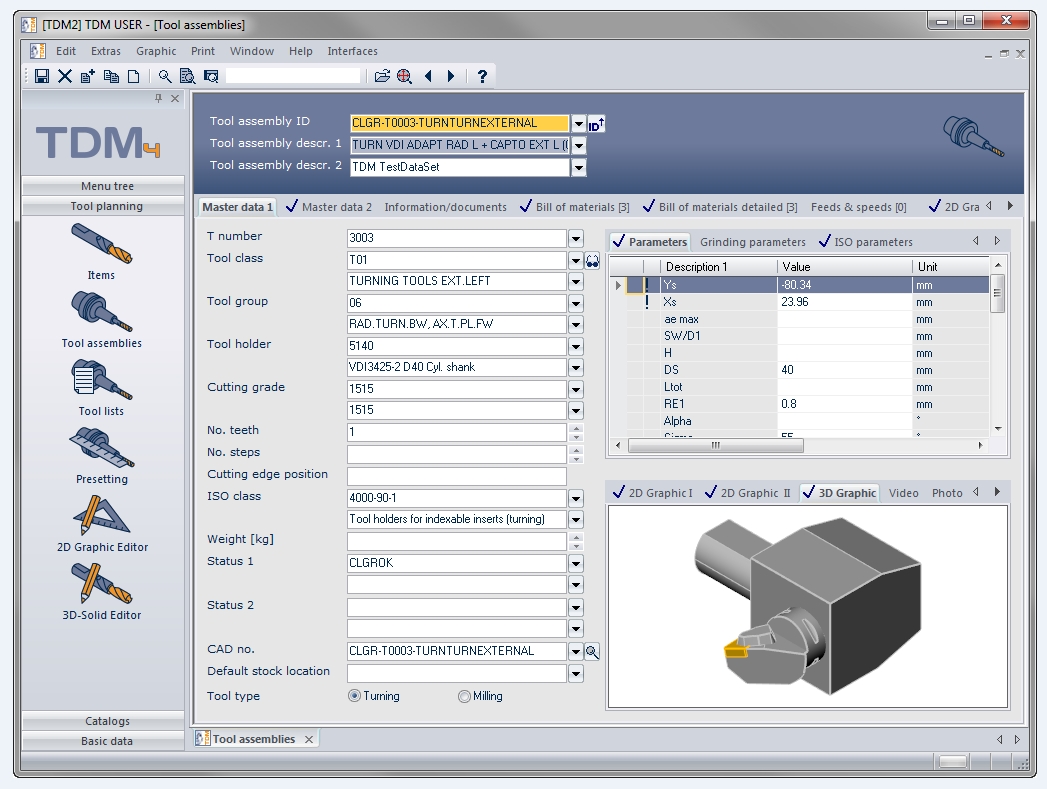Open the Tool holder 5140 dropdown
Image resolution: width=1047 pixels, height=789 pixels.
[575, 346]
